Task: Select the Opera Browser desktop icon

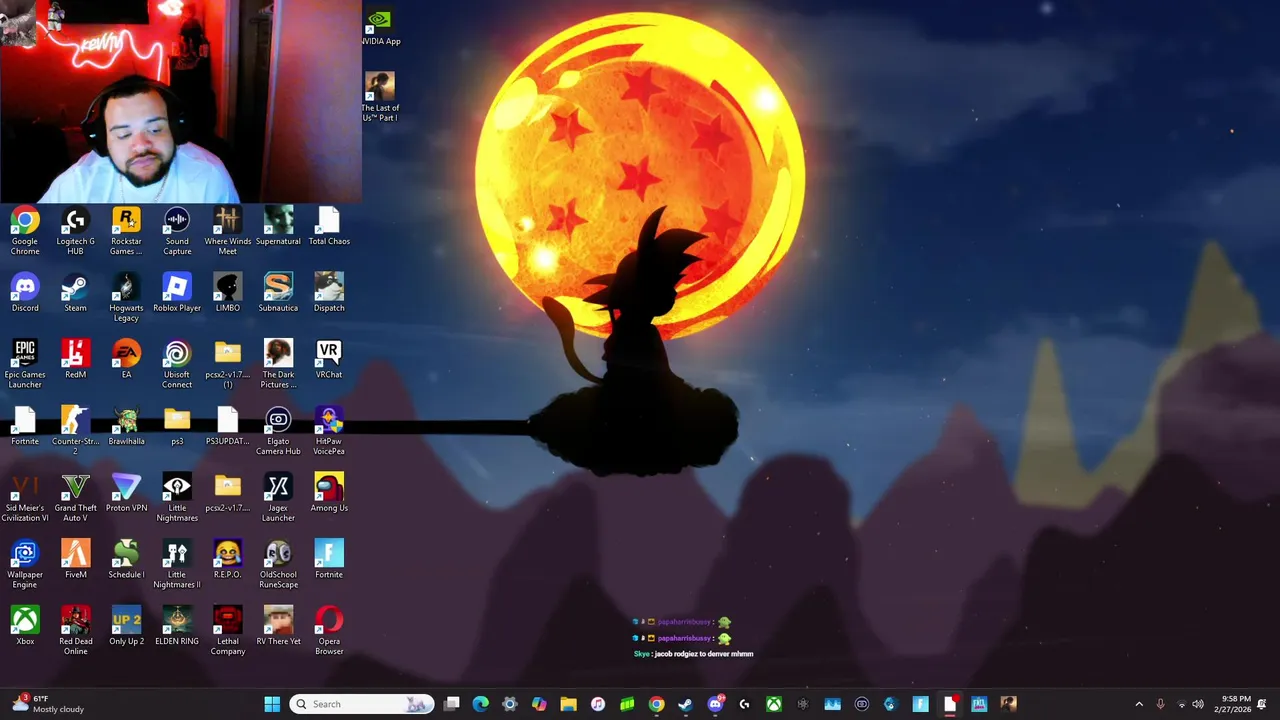Action: pos(329,632)
